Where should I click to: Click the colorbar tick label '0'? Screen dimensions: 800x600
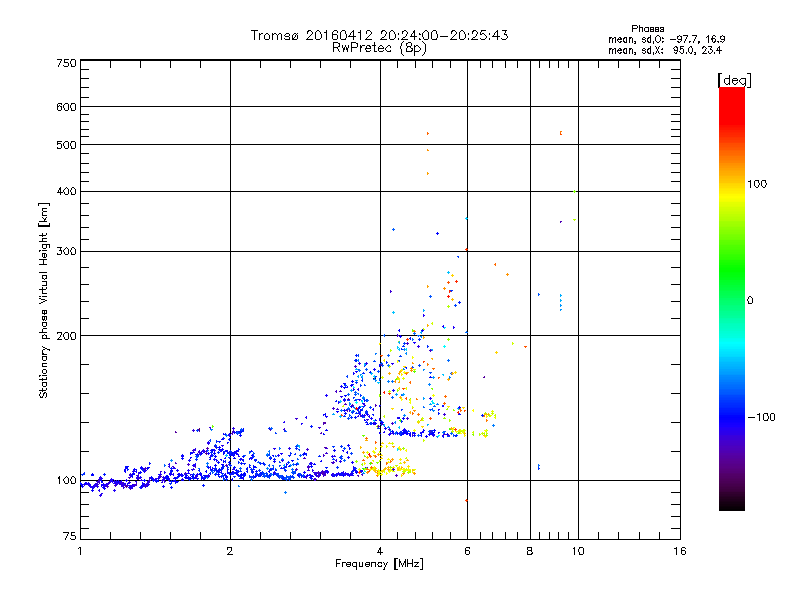(750, 301)
